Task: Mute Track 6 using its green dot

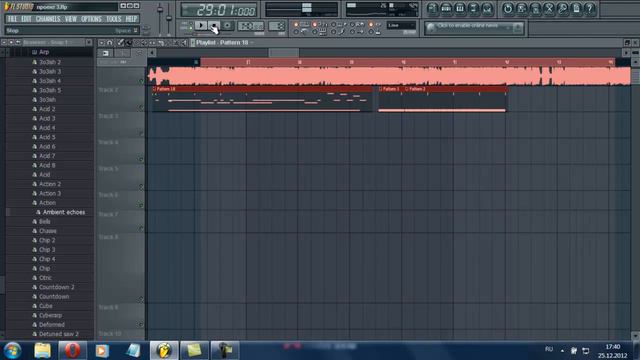Action: (141, 205)
